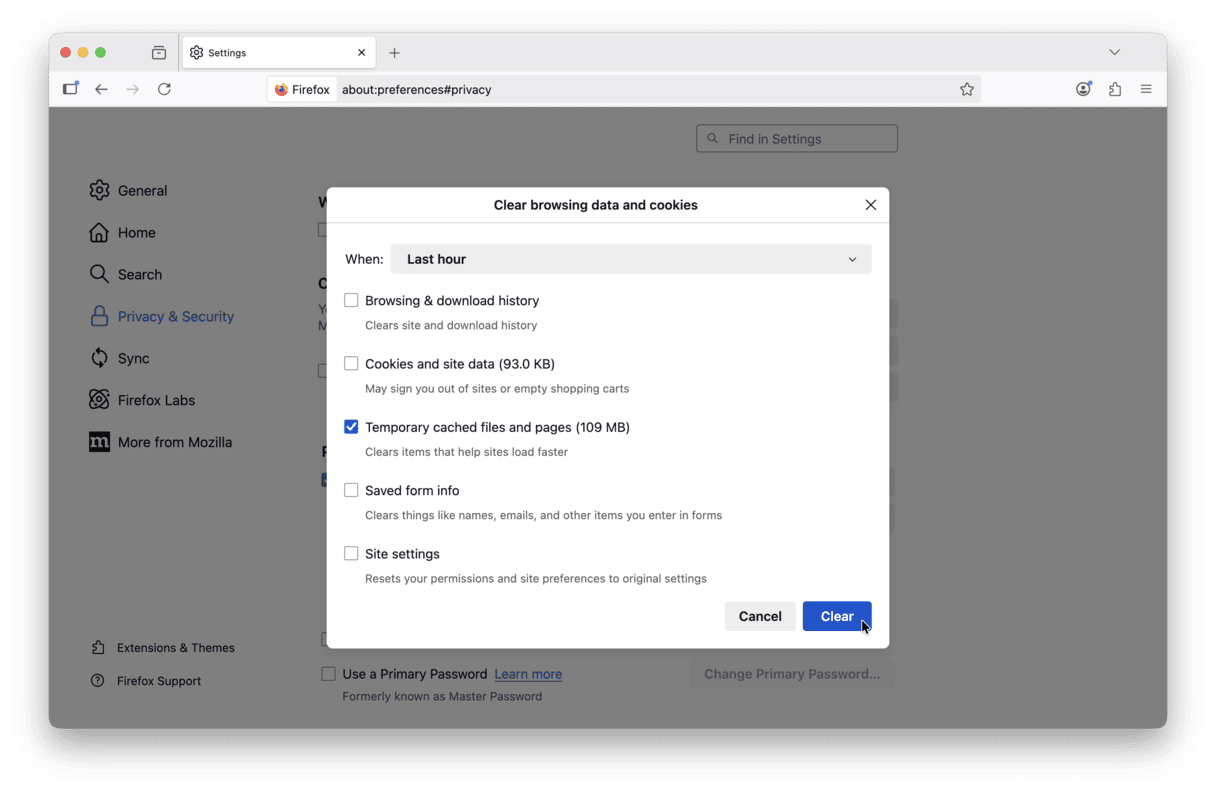Open the Last hour time range dropdown

pos(631,259)
